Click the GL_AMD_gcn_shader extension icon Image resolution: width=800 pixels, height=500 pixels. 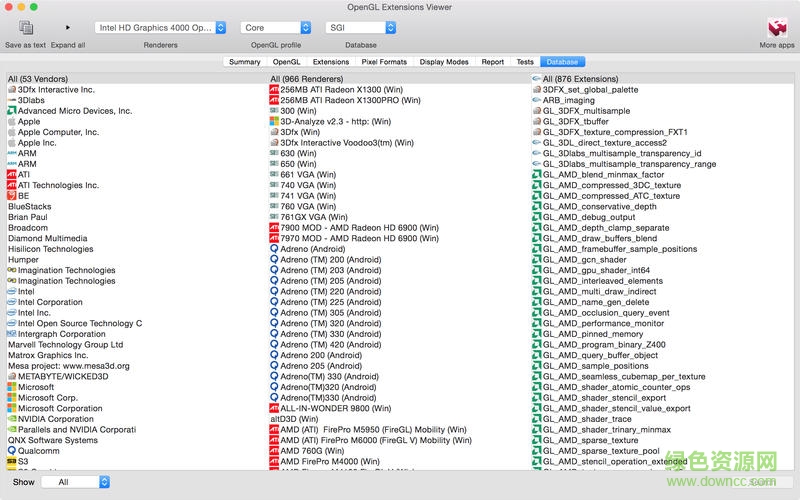click(537, 260)
